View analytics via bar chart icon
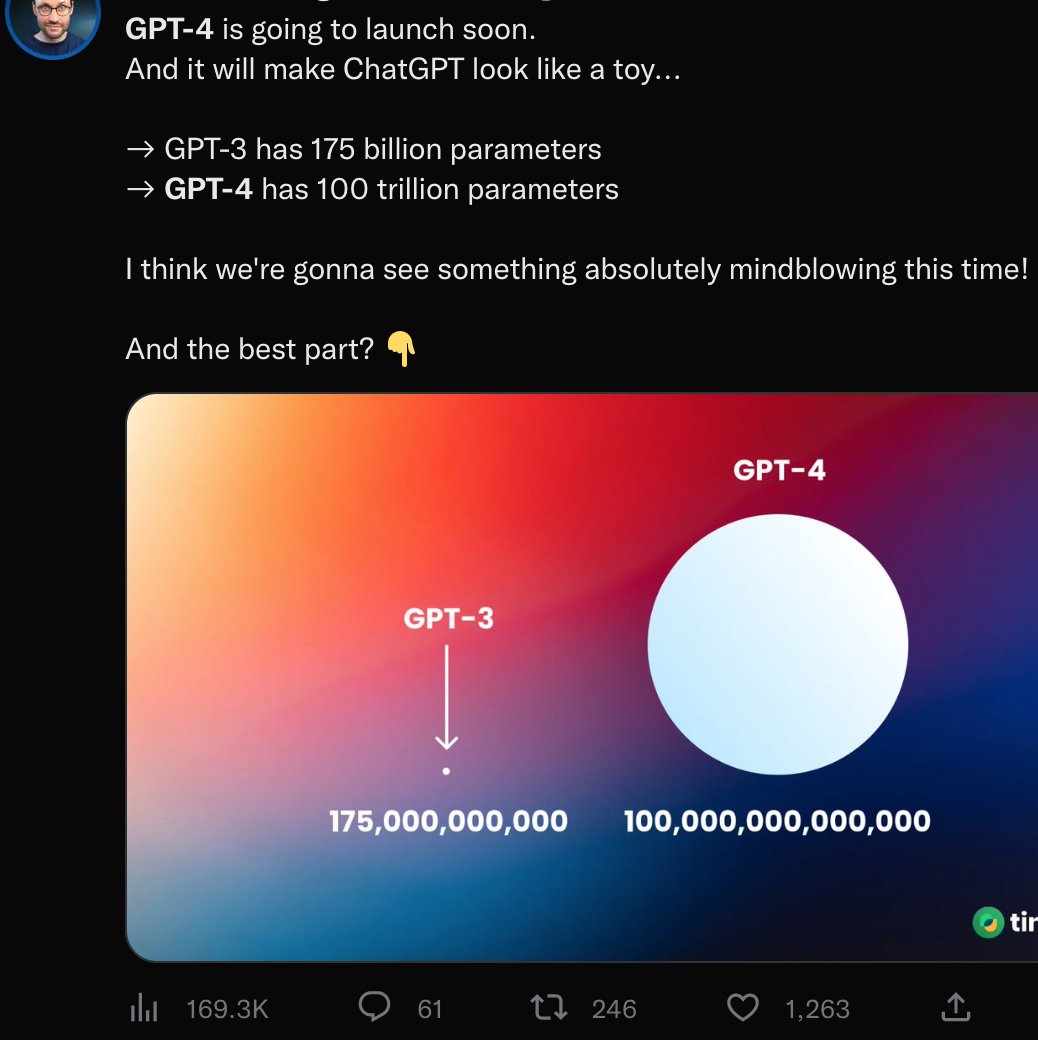The height and width of the screenshot is (1040, 1038). click(x=144, y=1008)
